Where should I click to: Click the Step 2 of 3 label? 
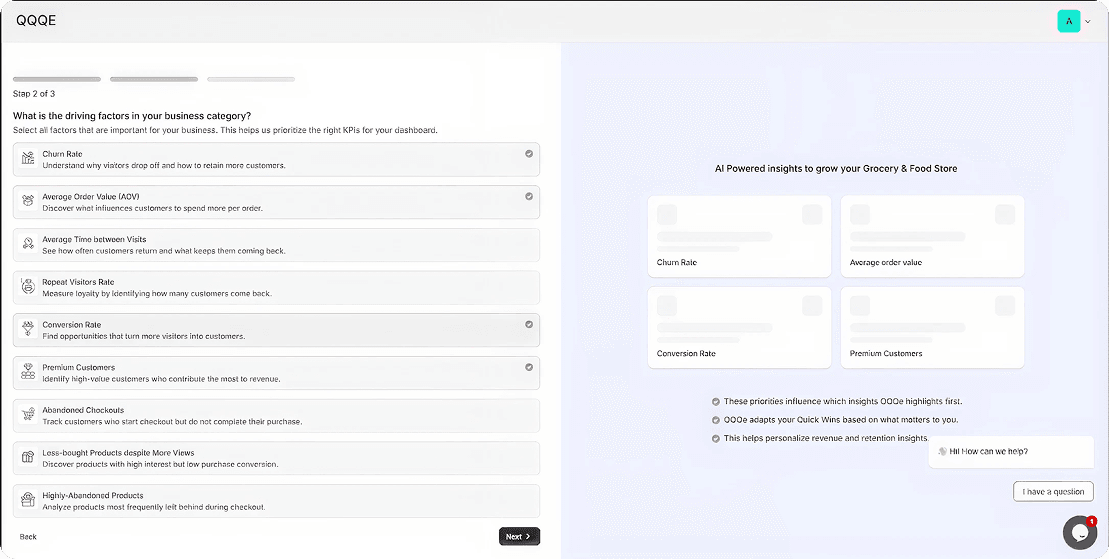coord(34,93)
